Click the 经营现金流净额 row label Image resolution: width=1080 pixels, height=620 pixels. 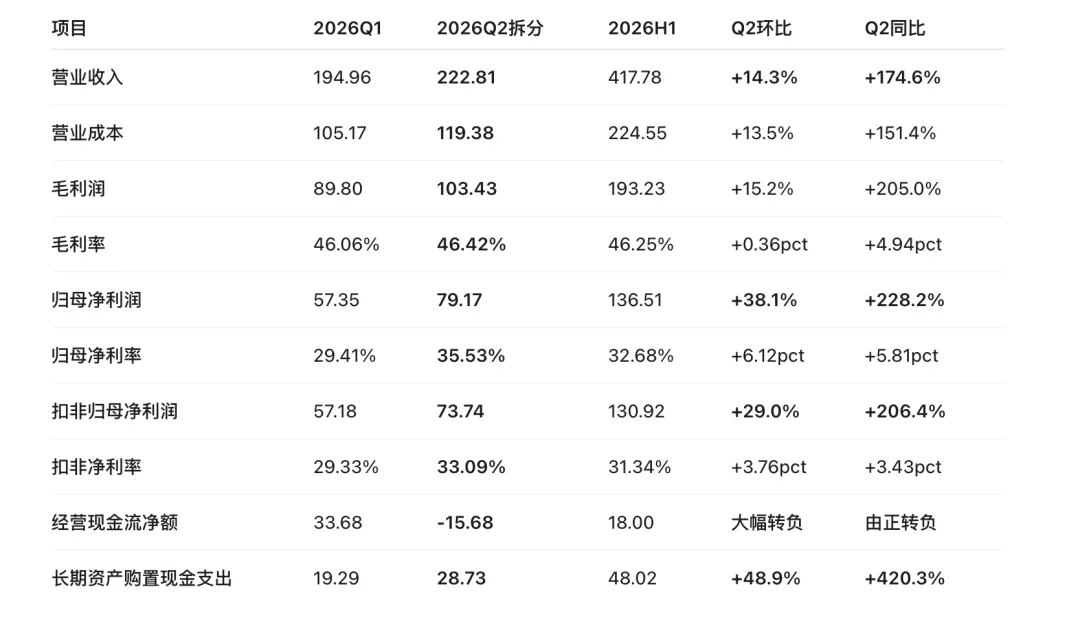(114, 522)
